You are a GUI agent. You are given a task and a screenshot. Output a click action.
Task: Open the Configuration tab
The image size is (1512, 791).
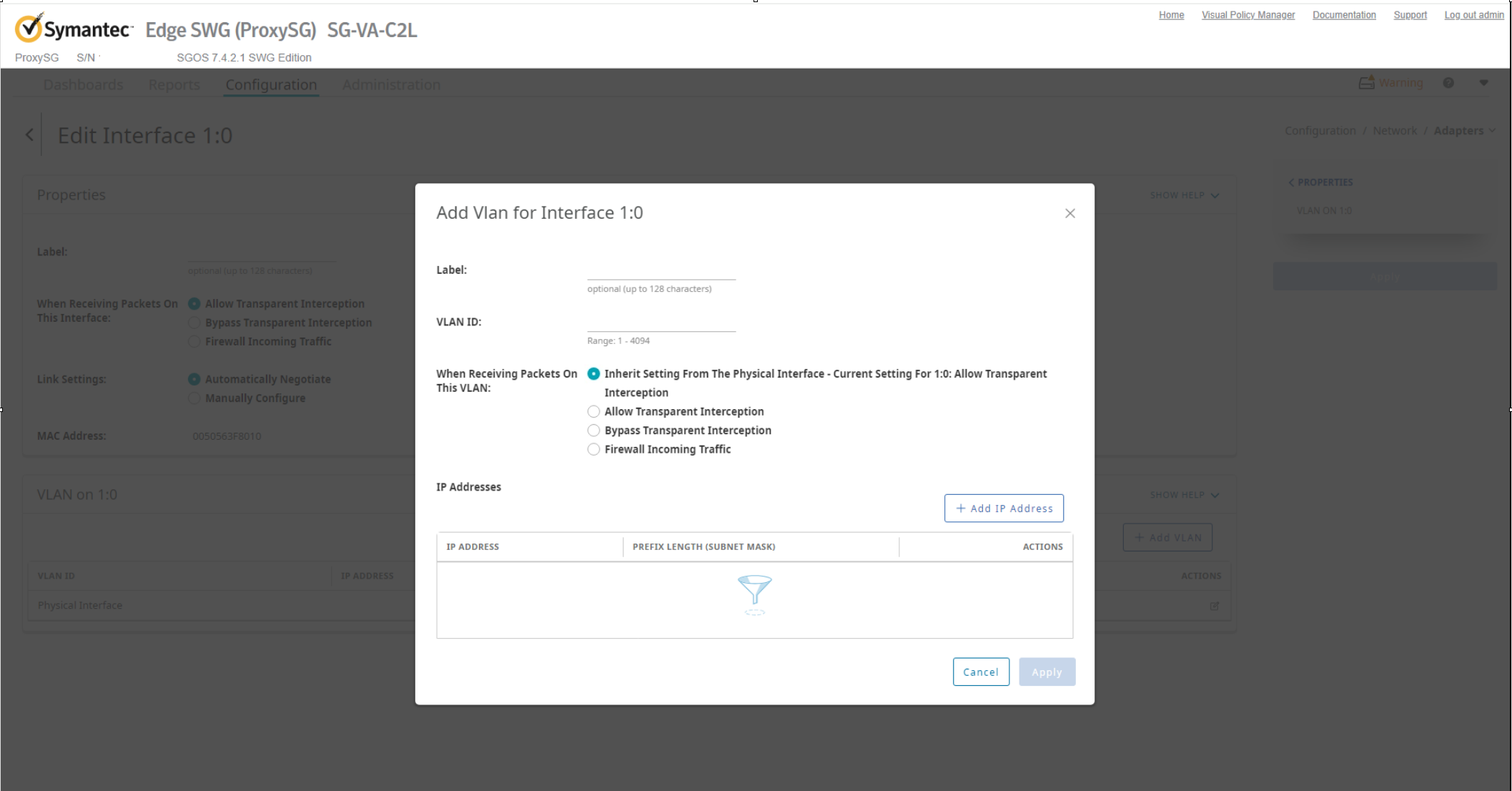pos(271,84)
